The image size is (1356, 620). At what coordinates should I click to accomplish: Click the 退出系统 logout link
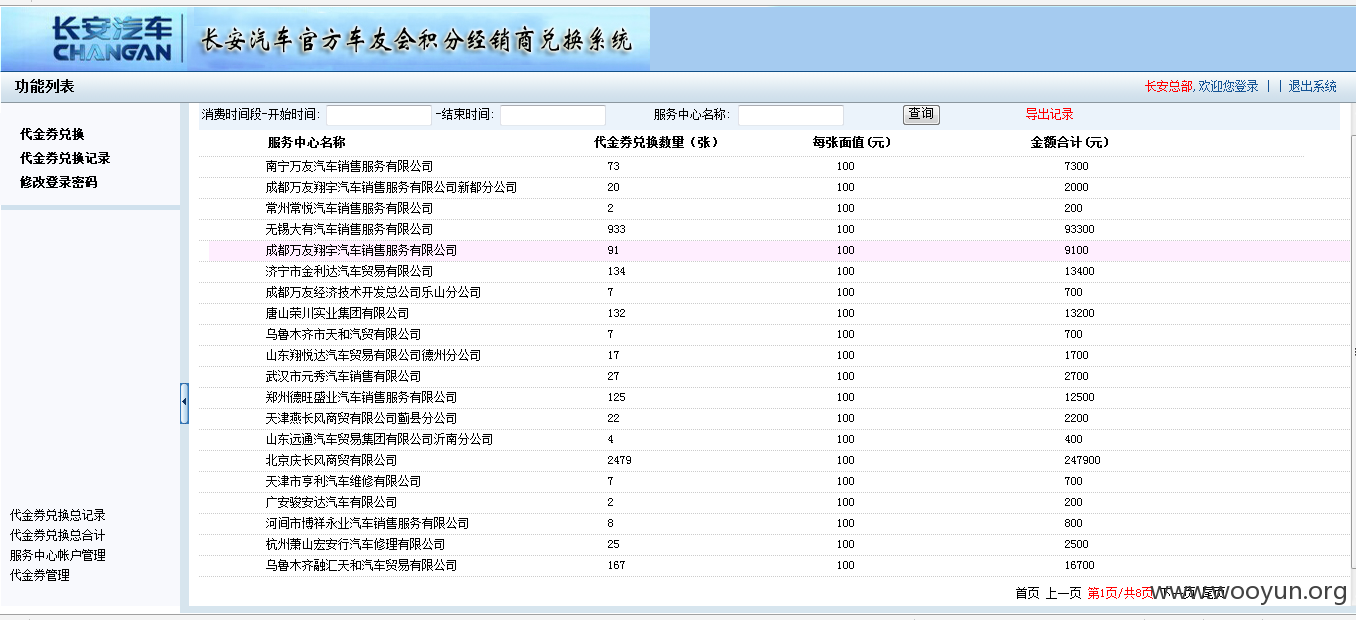[1312, 86]
